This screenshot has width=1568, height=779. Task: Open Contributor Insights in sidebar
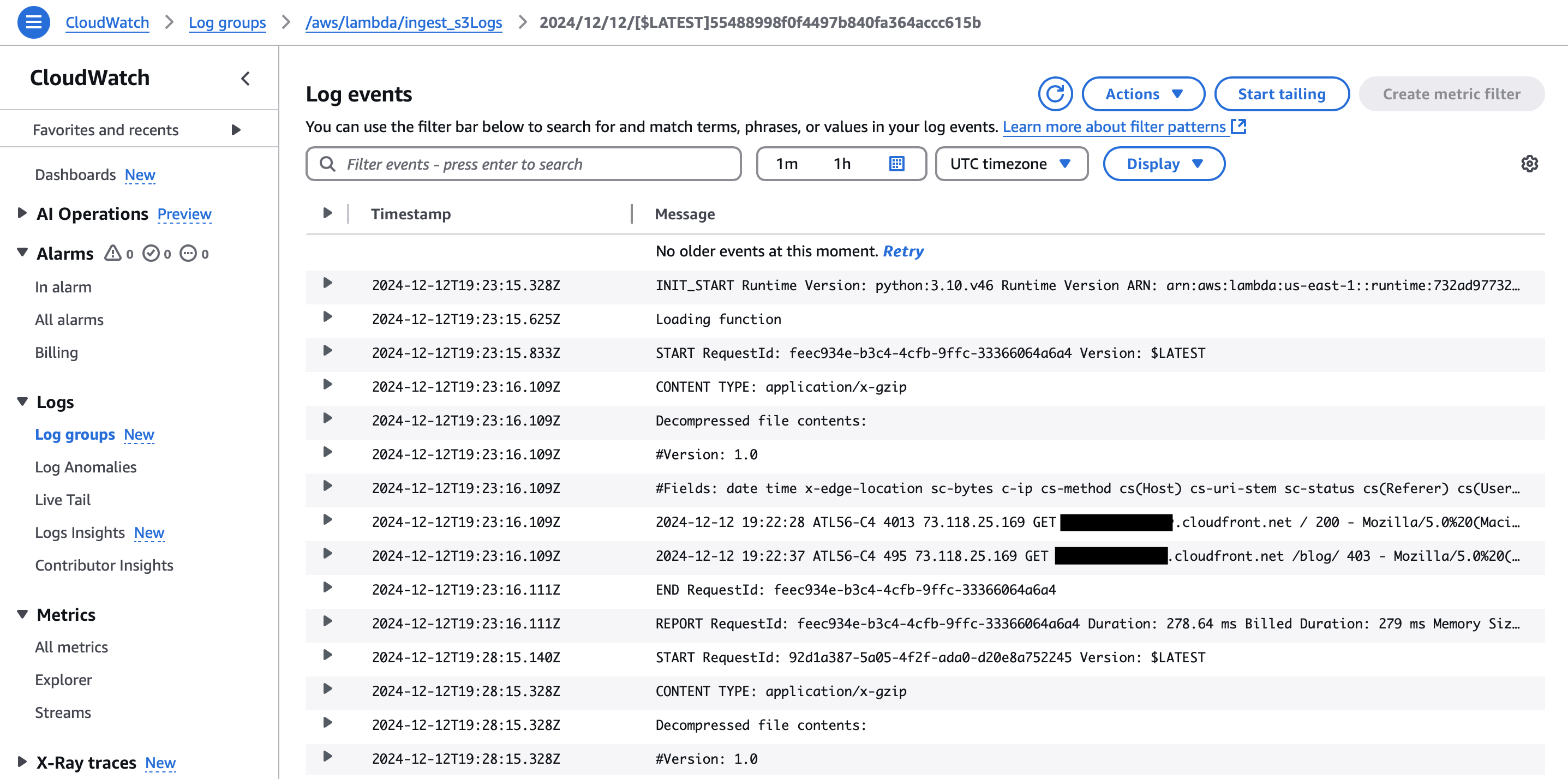[x=104, y=565]
